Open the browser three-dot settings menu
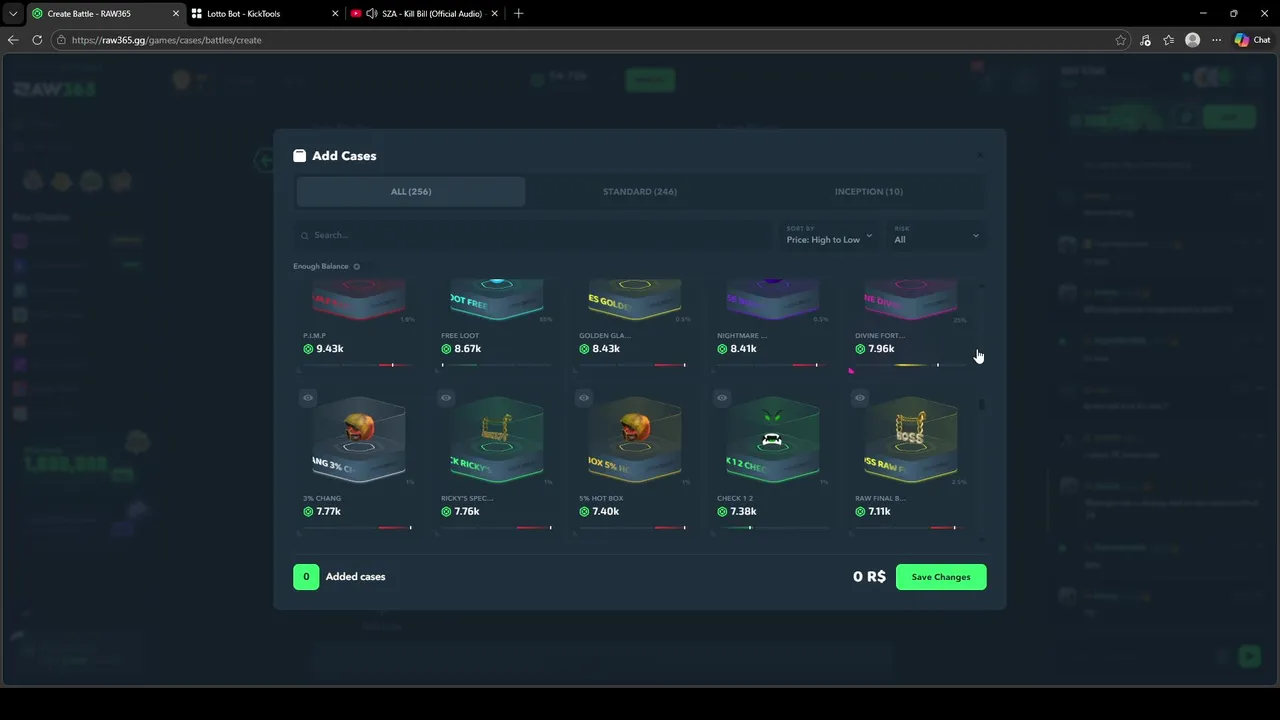 (x=1216, y=40)
